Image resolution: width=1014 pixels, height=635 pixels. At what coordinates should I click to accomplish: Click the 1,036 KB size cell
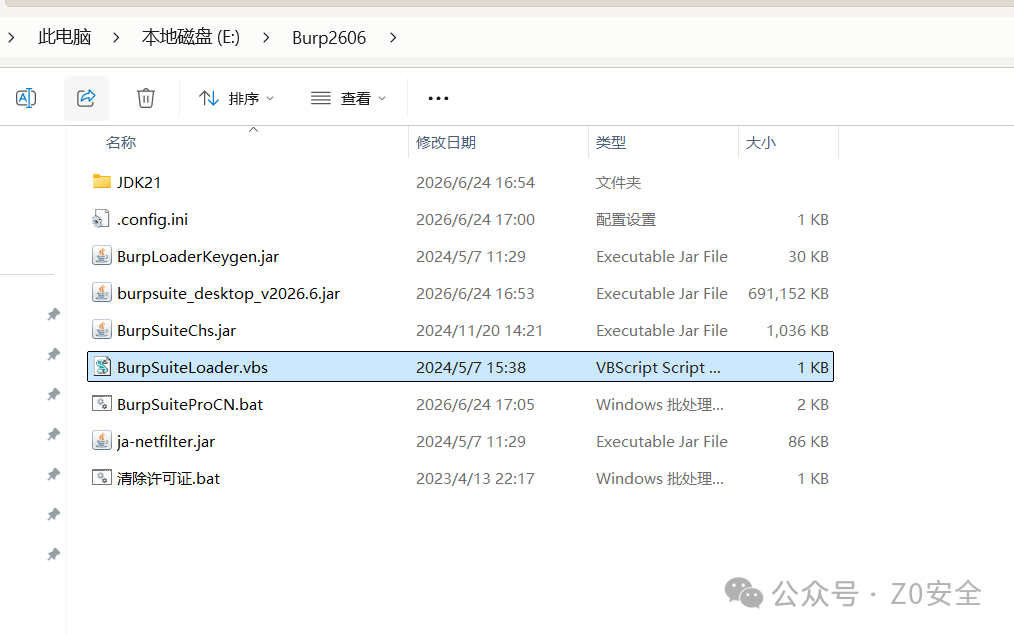pos(797,330)
